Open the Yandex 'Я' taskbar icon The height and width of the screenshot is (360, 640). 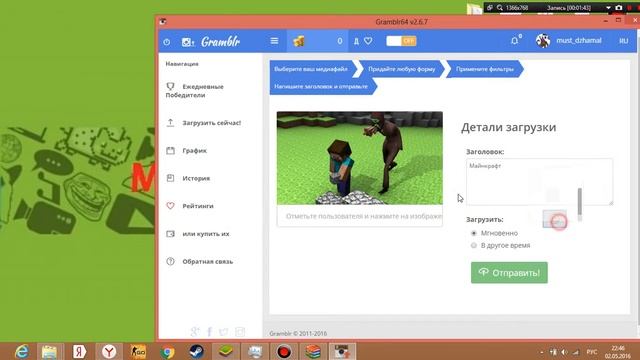(80, 351)
